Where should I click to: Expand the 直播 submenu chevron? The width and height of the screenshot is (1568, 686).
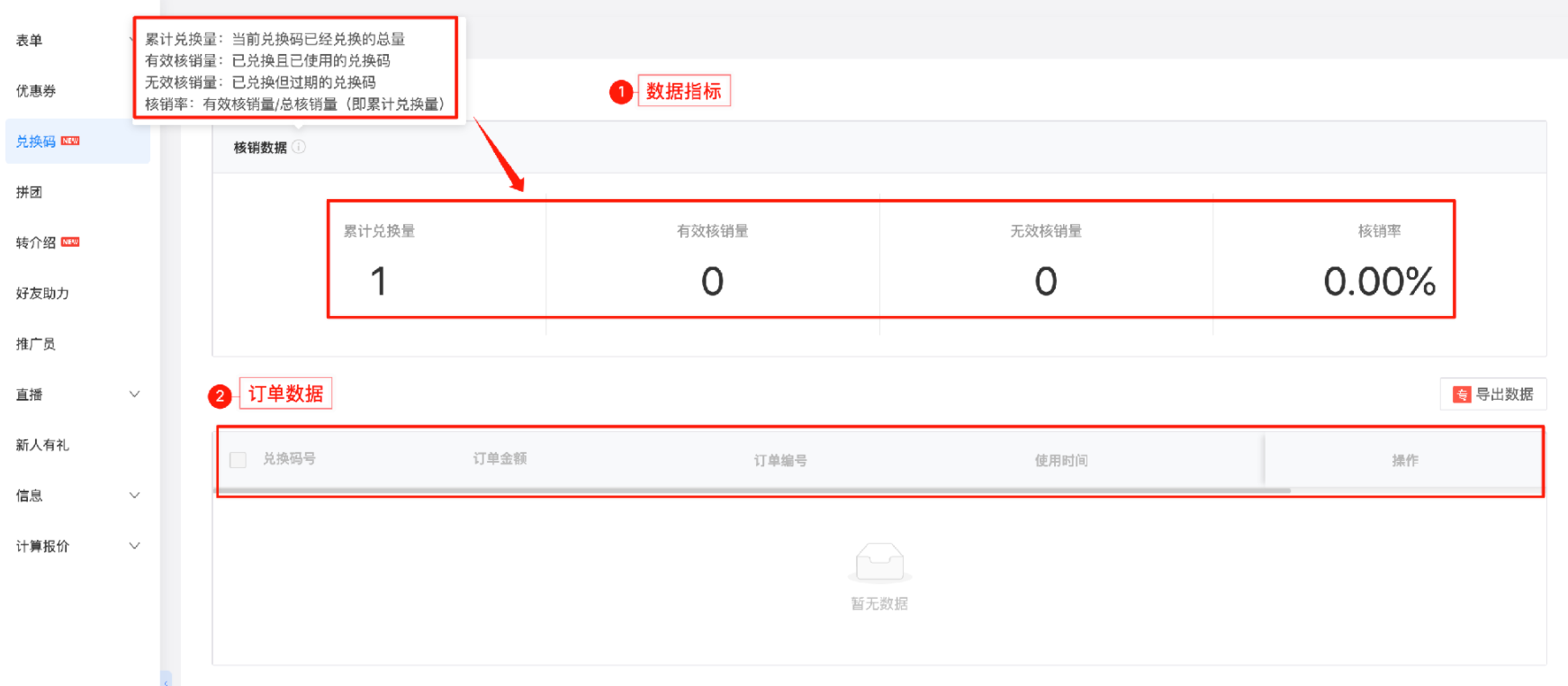click(134, 394)
